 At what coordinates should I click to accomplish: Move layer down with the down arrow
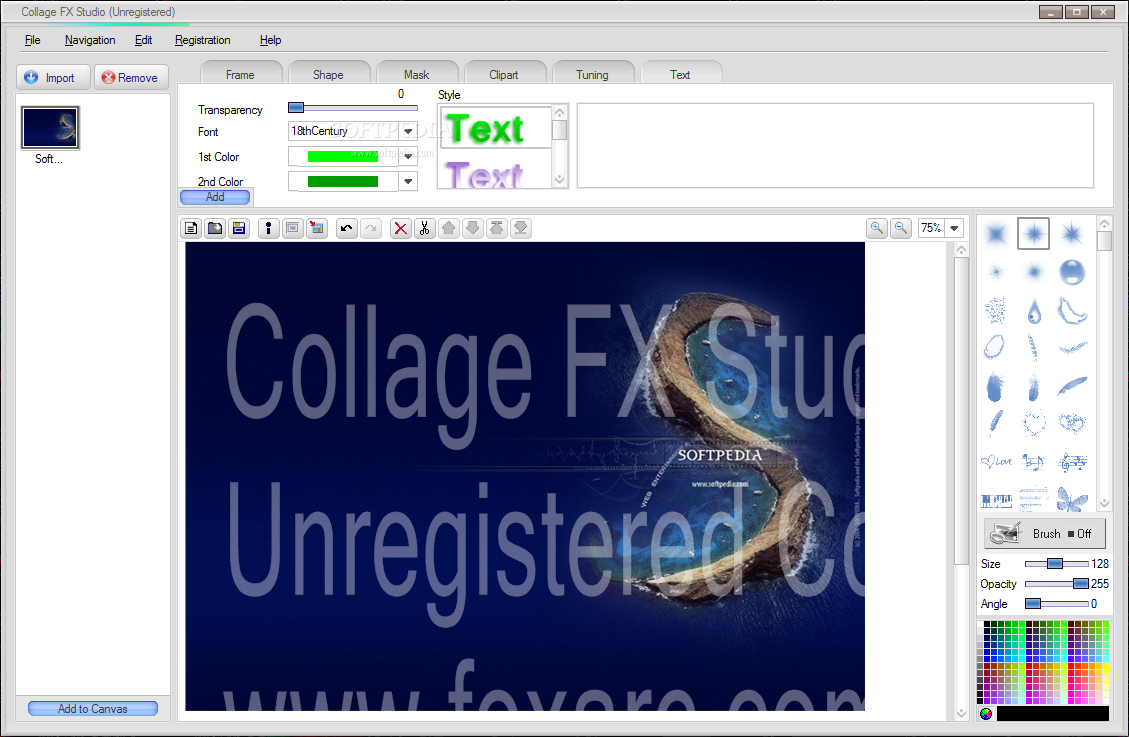click(x=473, y=228)
